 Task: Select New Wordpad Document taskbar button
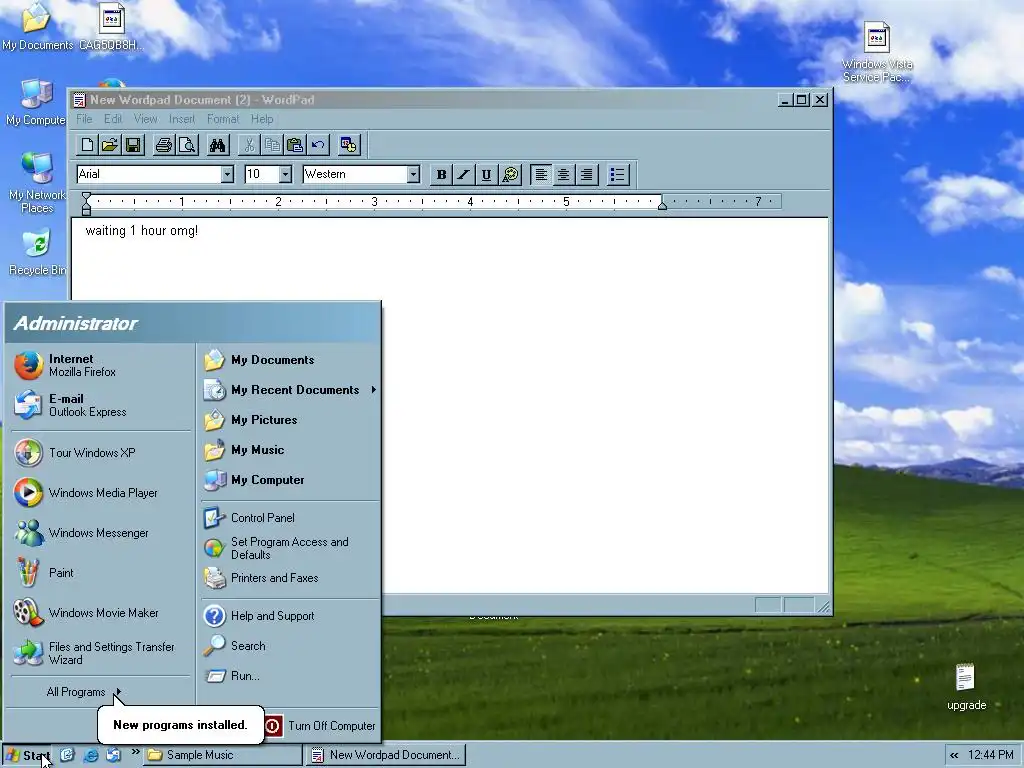click(387, 755)
